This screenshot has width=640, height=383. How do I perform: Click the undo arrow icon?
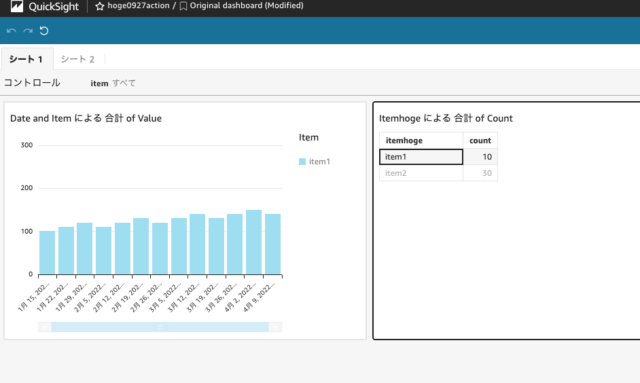click(x=11, y=31)
